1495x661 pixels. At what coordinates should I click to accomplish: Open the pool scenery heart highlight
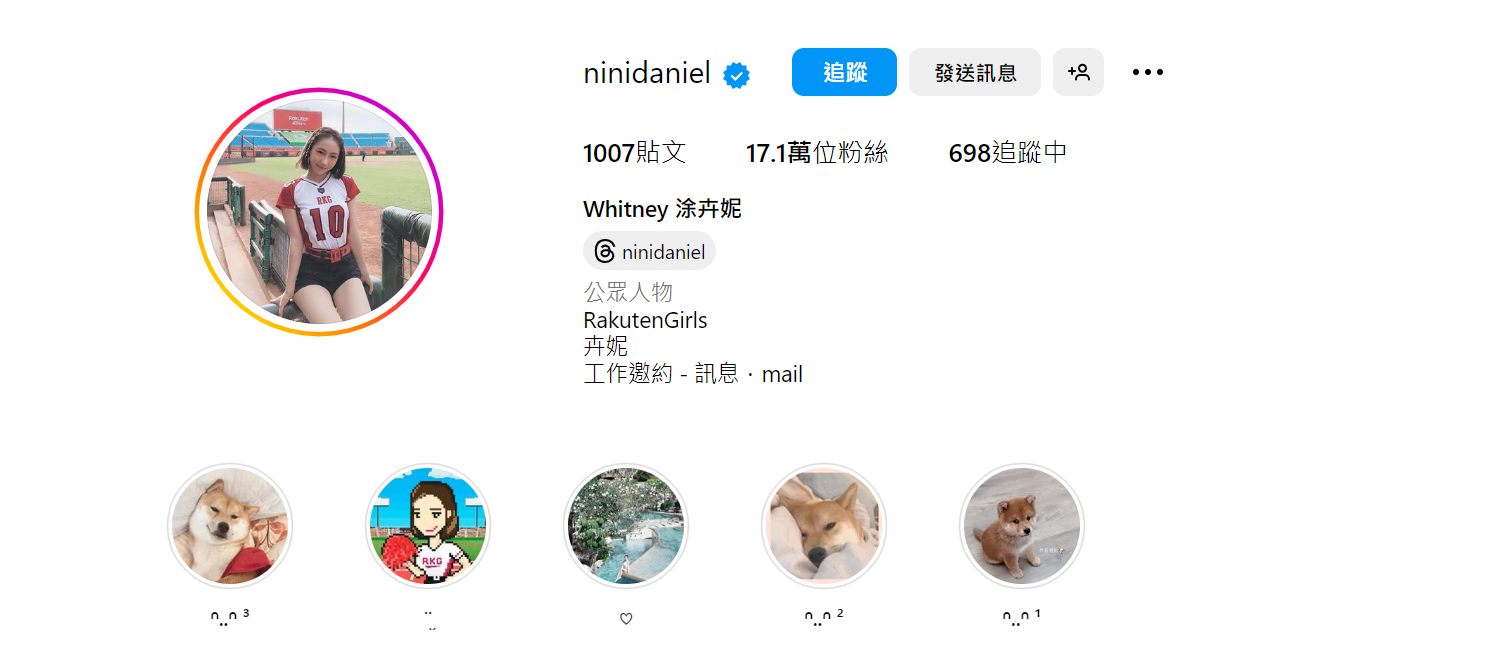(x=626, y=526)
